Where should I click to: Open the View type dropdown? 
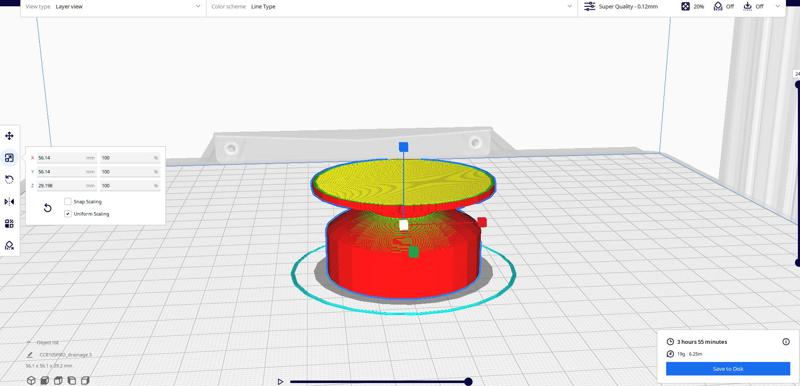click(x=113, y=7)
